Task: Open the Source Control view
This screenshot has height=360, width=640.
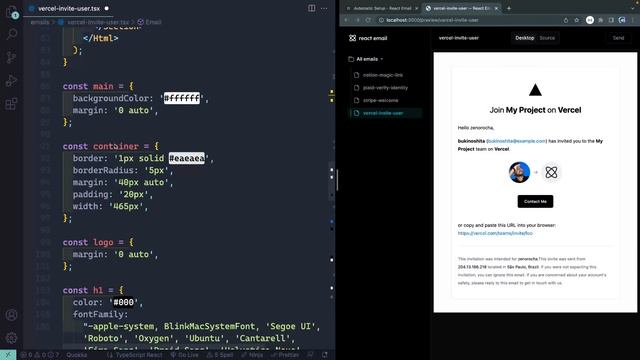Action: coord(11,57)
